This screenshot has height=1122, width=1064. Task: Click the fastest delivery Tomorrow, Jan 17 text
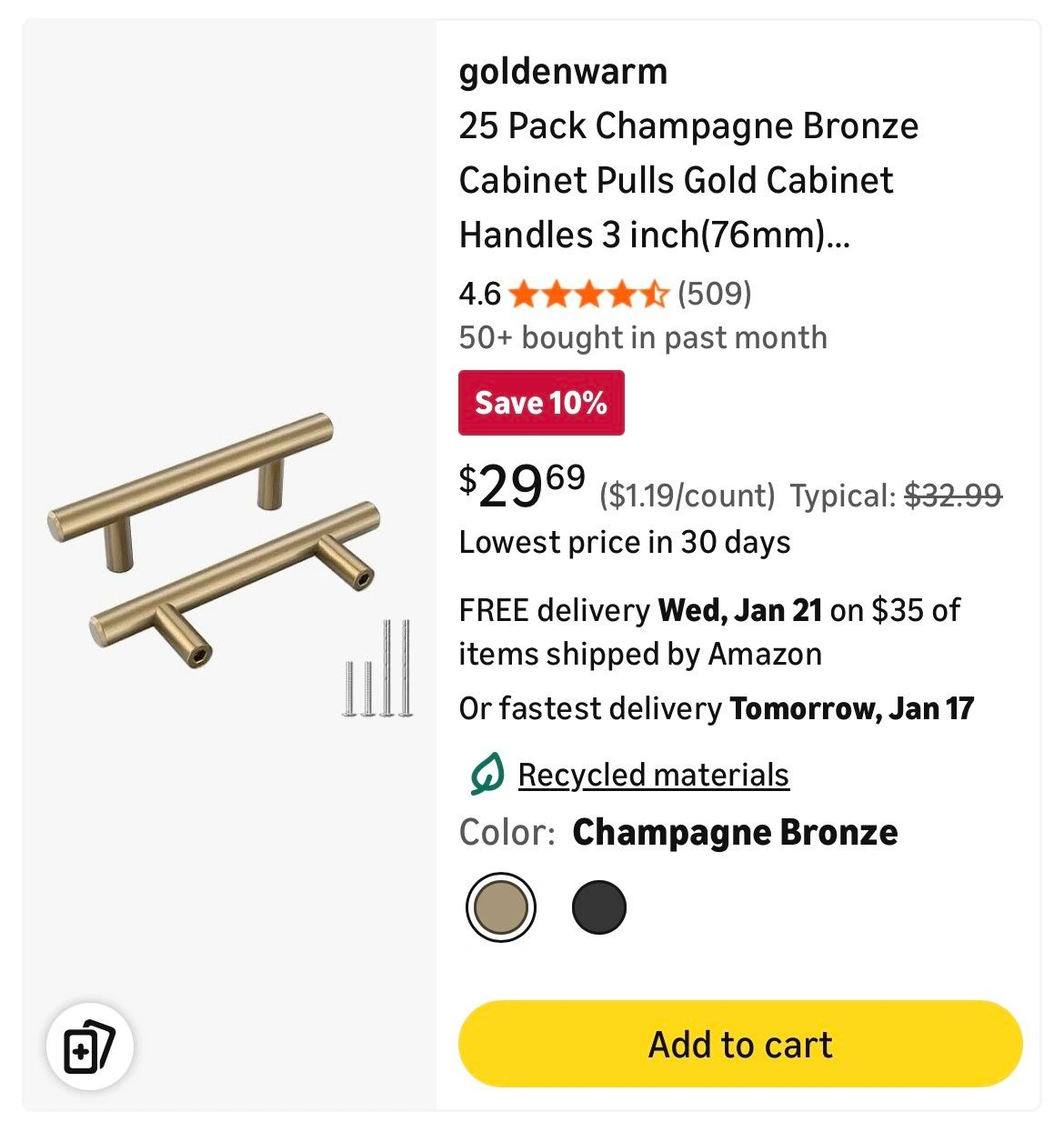pyautogui.click(x=716, y=708)
